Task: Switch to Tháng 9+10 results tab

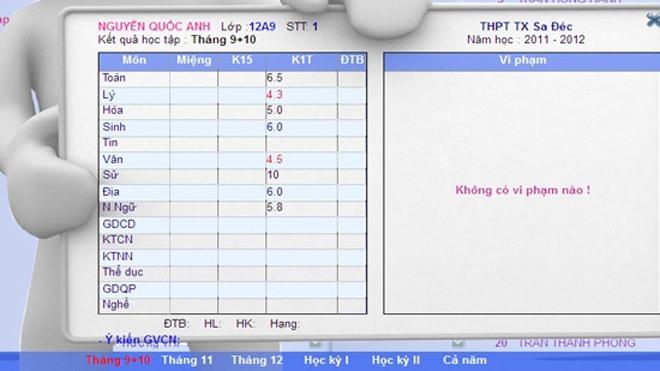Action: pyautogui.click(x=118, y=360)
